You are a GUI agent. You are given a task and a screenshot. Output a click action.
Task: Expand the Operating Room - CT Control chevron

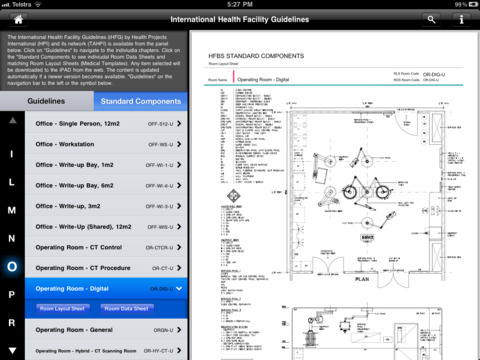pos(179,248)
